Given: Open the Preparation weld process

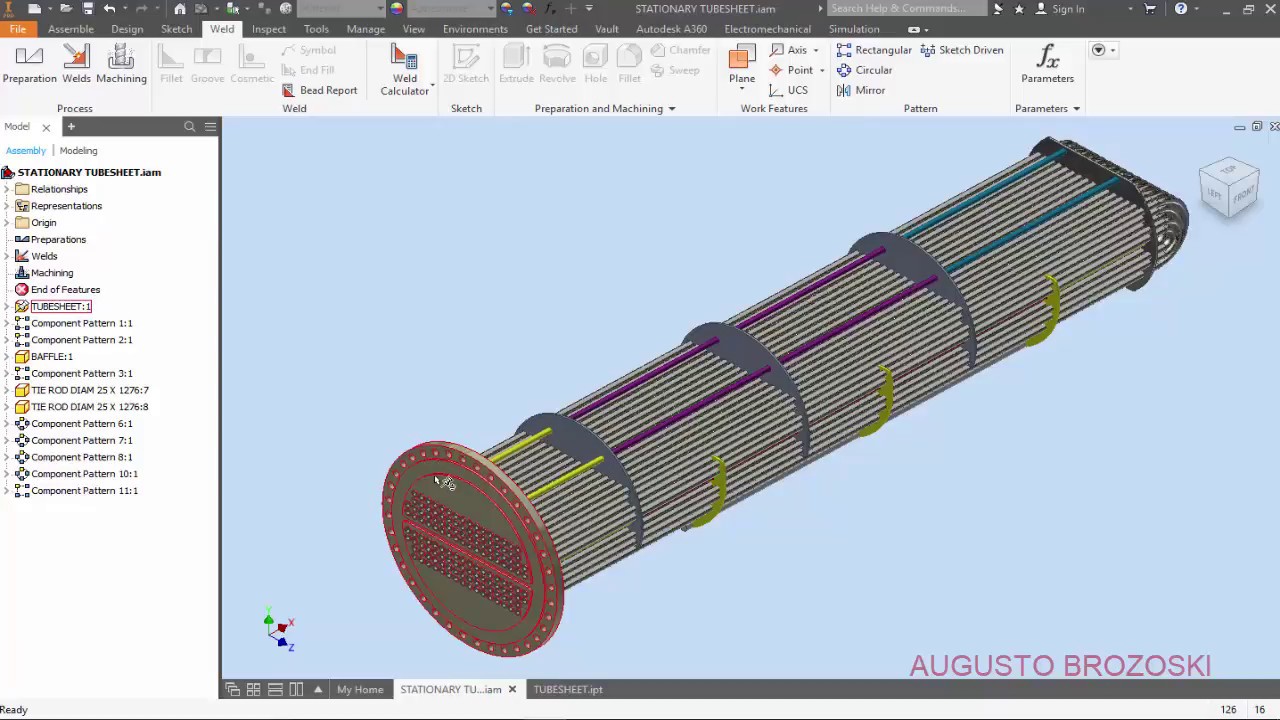Looking at the screenshot, I should (x=30, y=65).
